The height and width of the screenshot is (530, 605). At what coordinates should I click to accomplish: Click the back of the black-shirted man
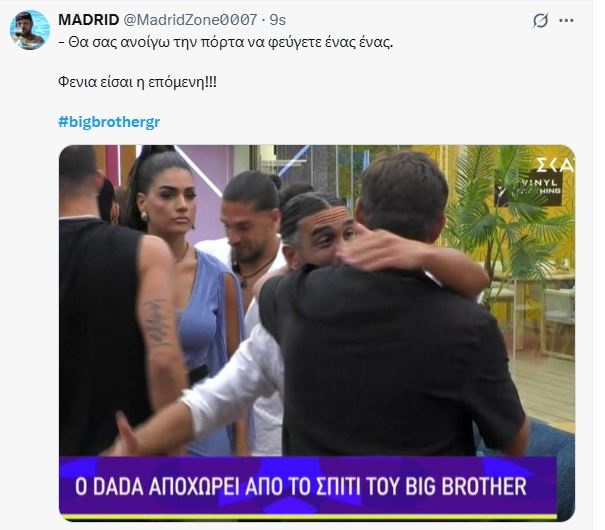(390, 347)
